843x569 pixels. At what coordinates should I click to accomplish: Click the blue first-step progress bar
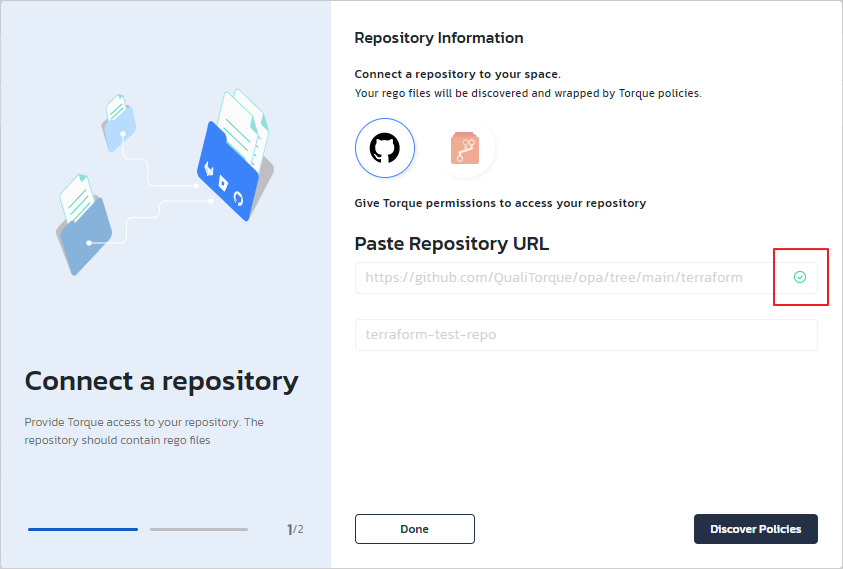click(x=83, y=529)
